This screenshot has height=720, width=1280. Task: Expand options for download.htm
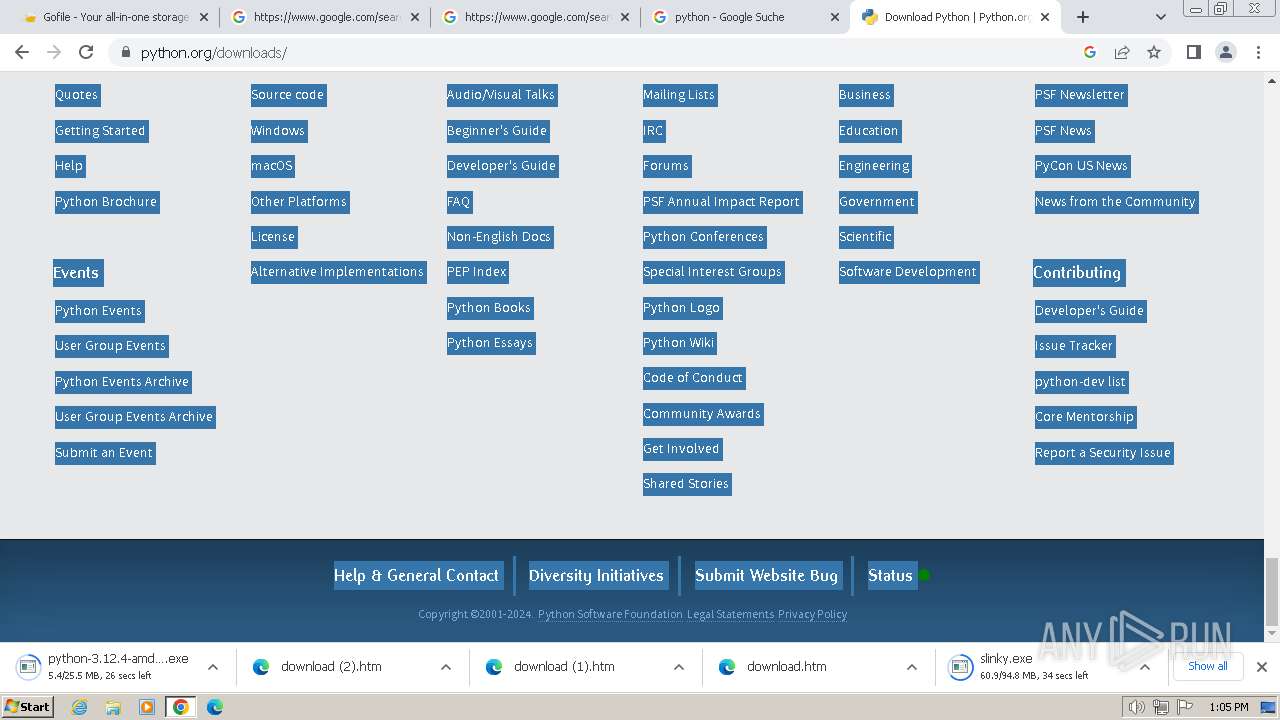pyautogui.click(x=912, y=666)
